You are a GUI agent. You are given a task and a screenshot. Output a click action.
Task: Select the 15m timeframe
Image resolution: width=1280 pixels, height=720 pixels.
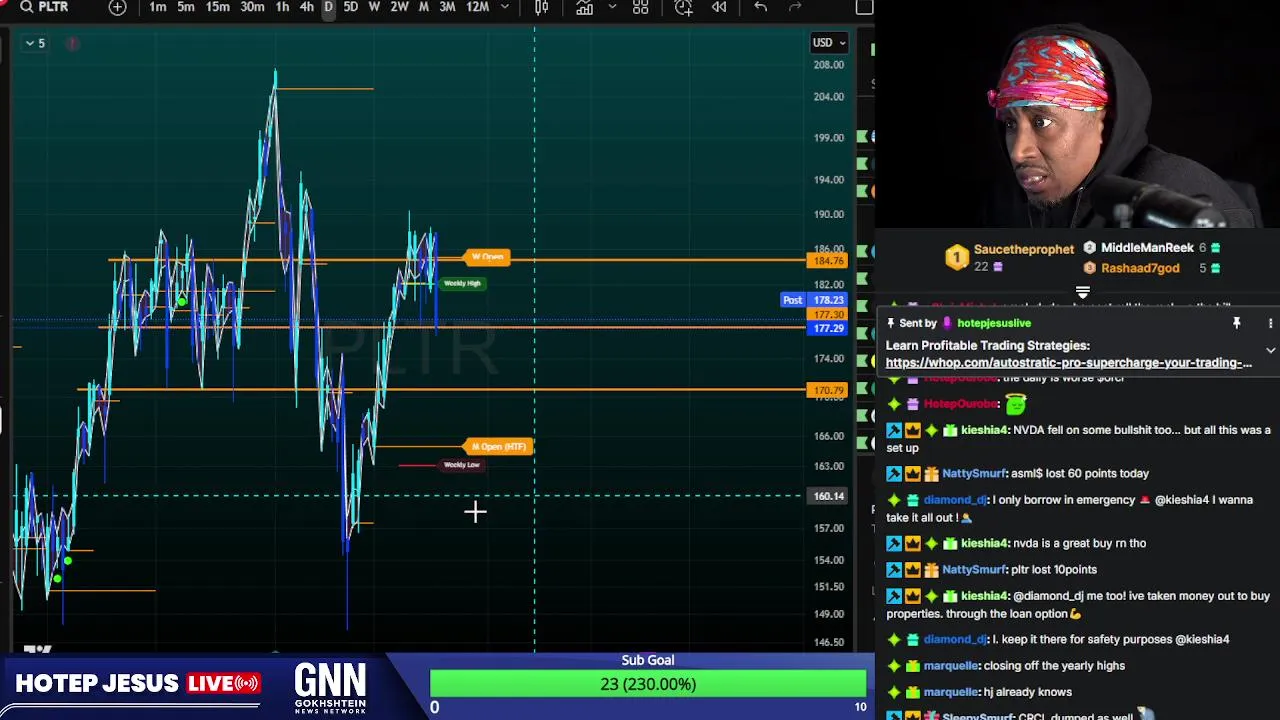coord(217,7)
